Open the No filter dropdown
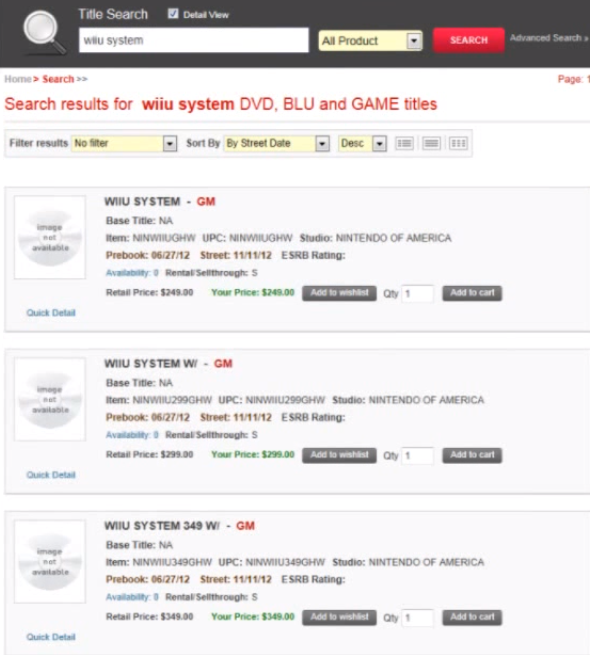Screen dimensions: 590x655 coord(124,143)
